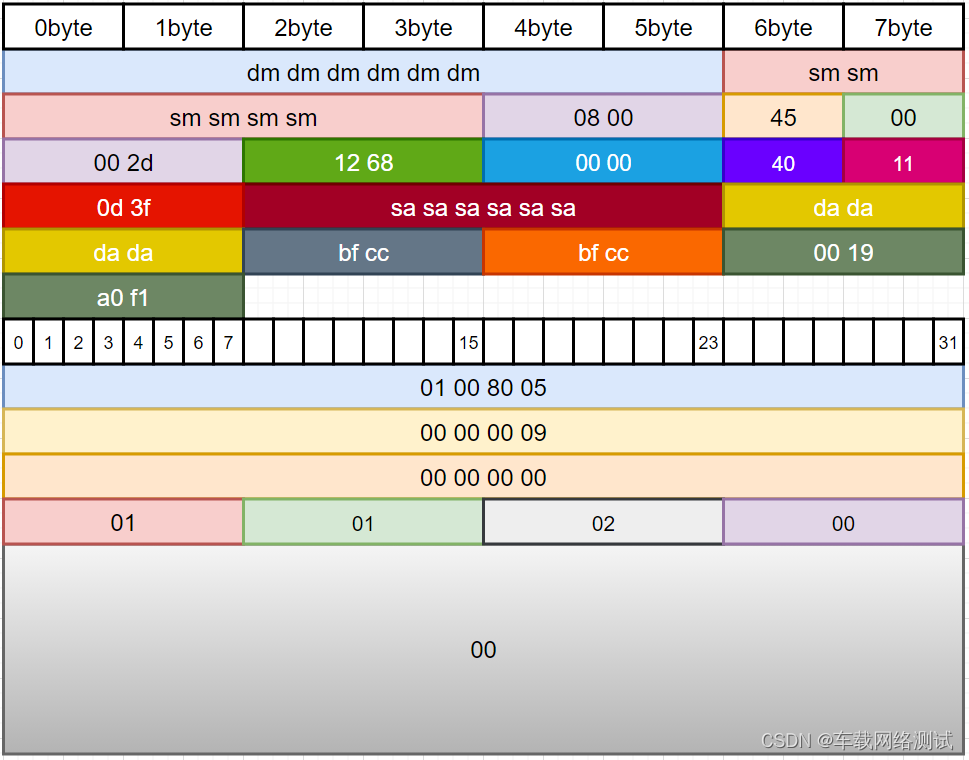Select the 2byte header cell
Viewport: 969px width, 760px height.
[x=303, y=27]
